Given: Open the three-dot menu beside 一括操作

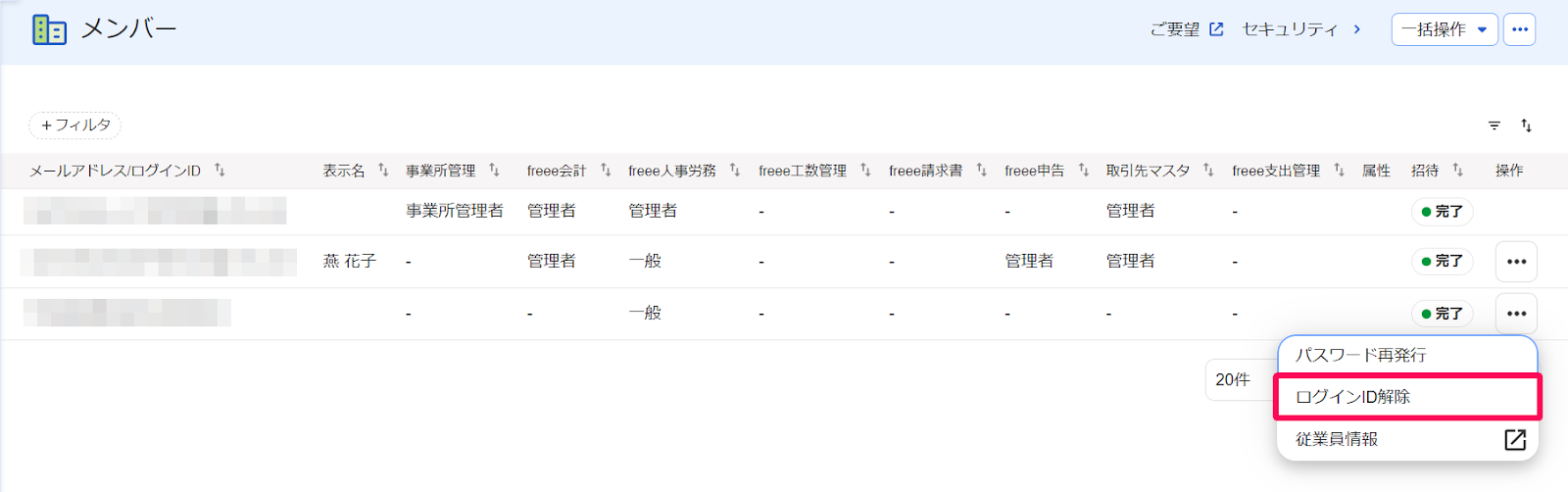Looking at the screenshot, I should pyautogui.click(x=1520, y=29).
